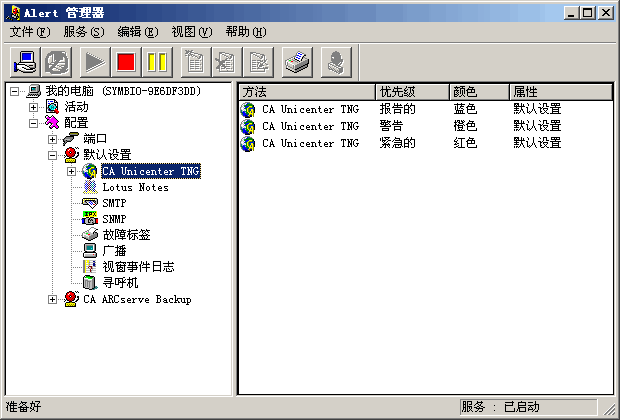Image resolution: width=620 pixels, height=420 pixels.
Task: Select the 端口 tree item
Action: click(x=95, y=139)
